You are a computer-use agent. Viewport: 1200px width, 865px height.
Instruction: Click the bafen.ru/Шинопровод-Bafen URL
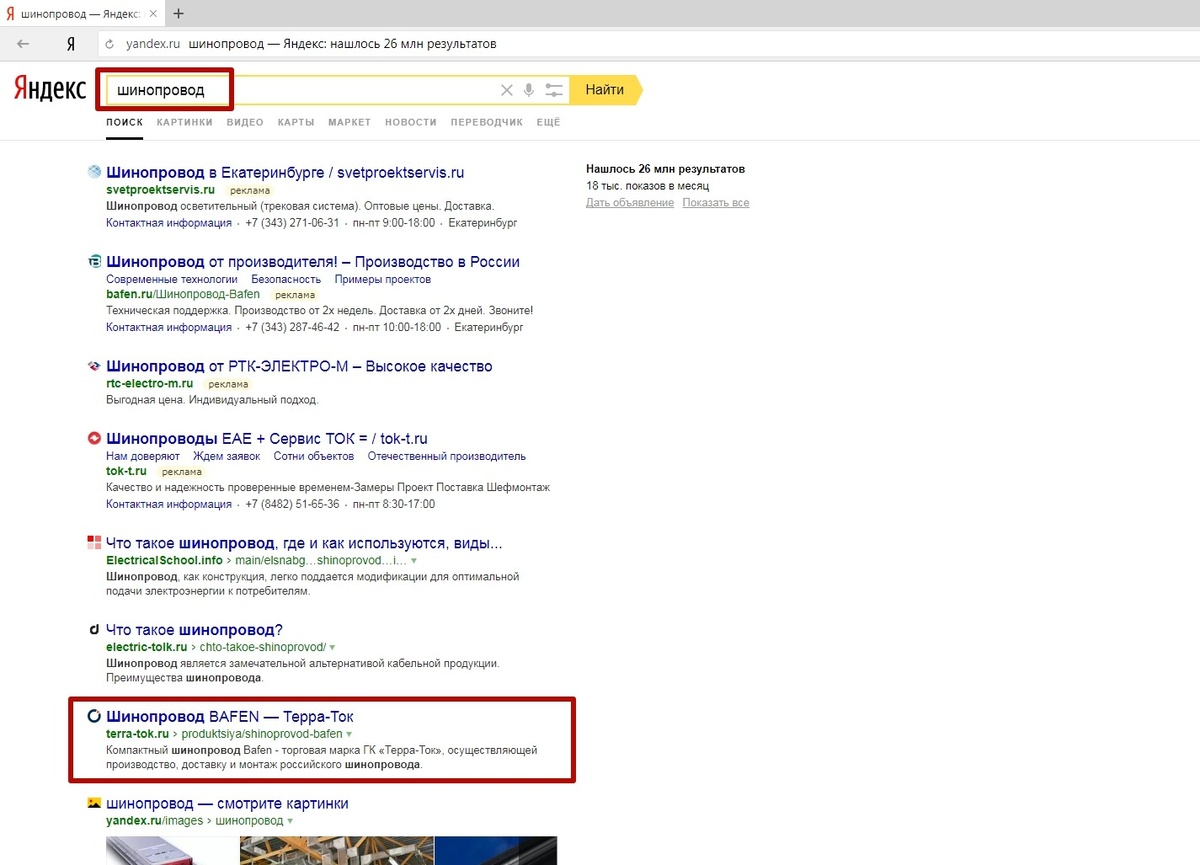click(183, 295)
